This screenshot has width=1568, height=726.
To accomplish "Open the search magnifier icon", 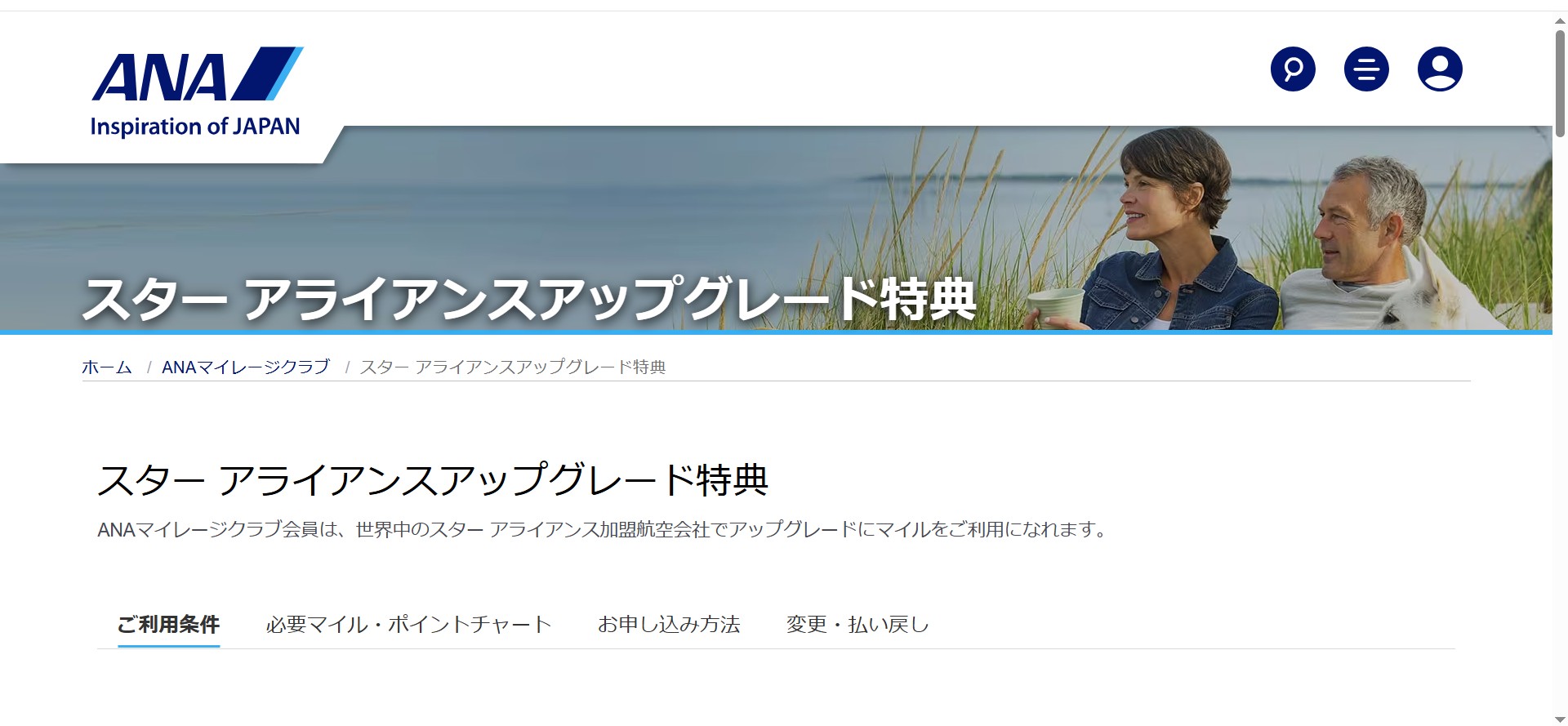I will click(x=1293, y=69).
